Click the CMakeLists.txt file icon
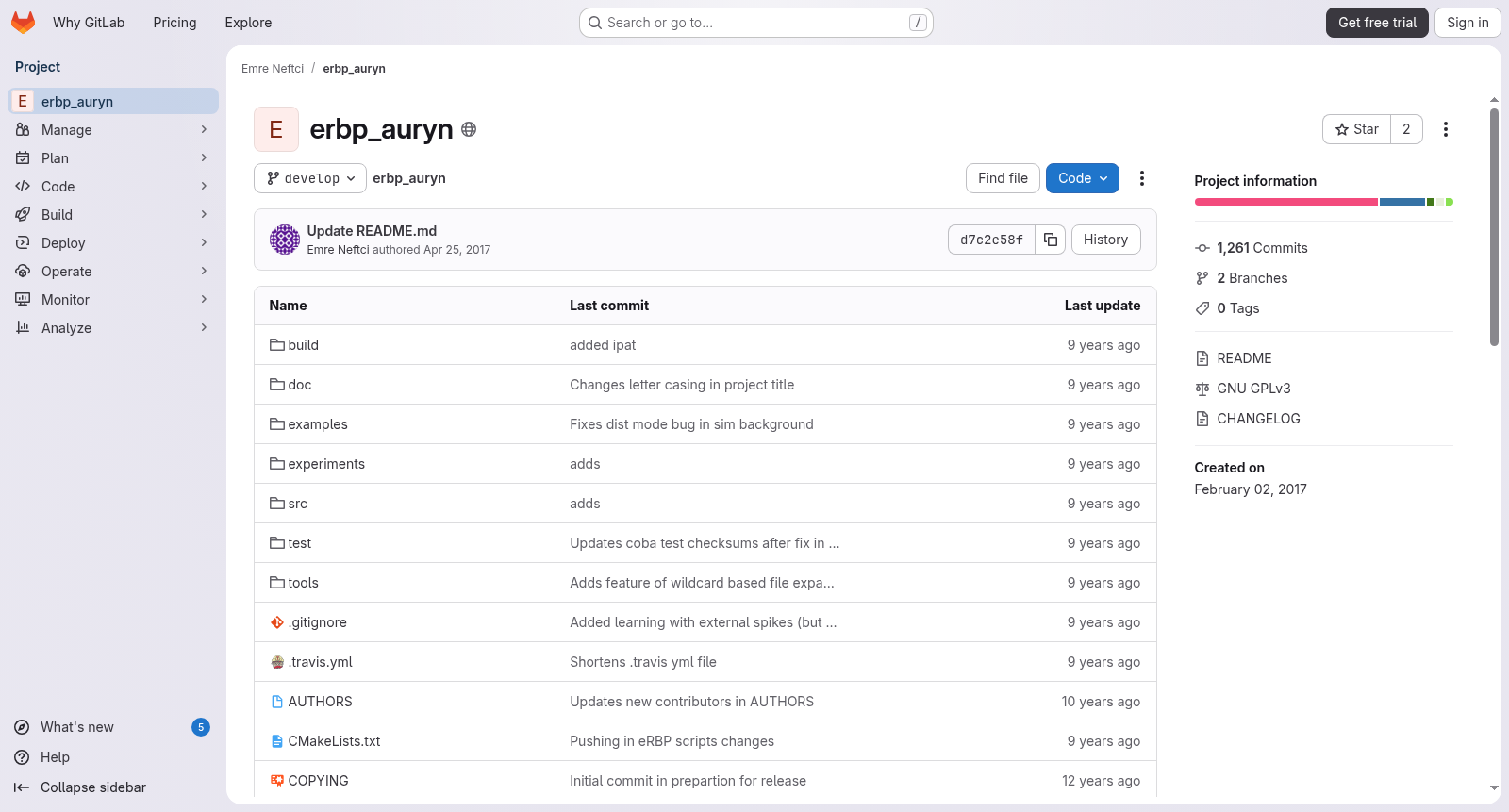The width and height of the screenshot is (1509, 812). [x=277, y=741]
